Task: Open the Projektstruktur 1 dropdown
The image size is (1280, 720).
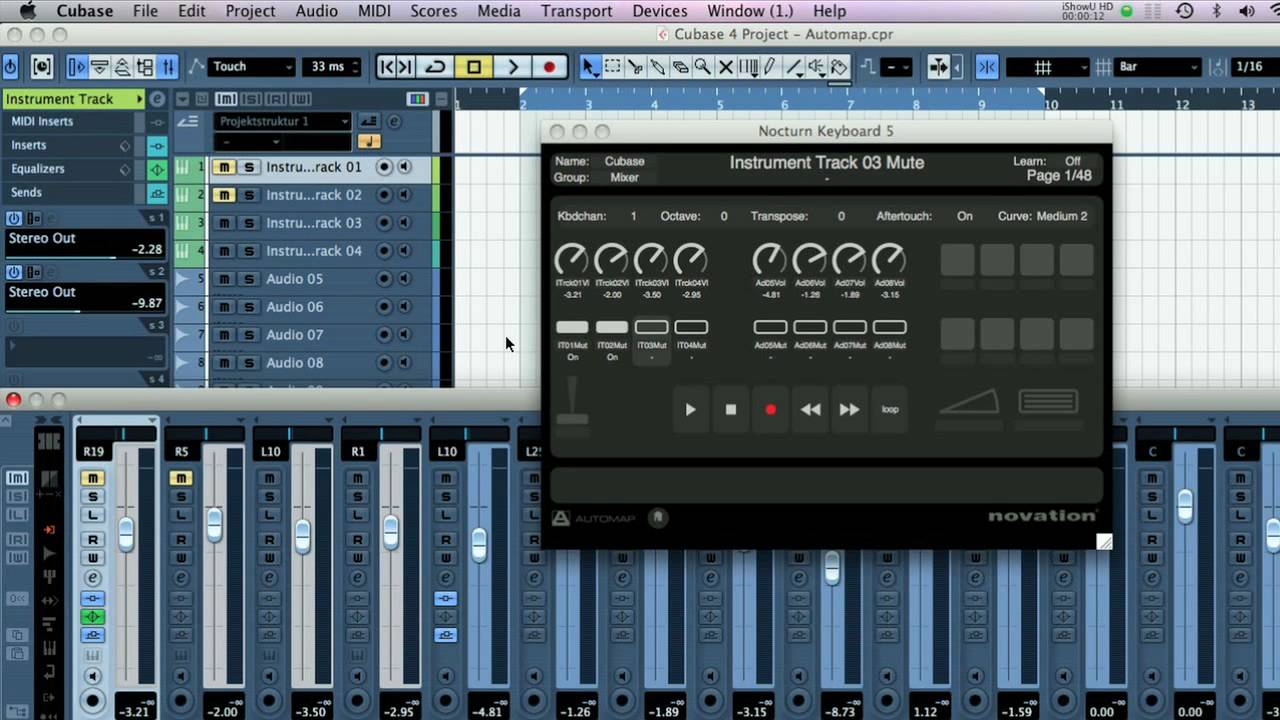Action: (x=283, y=121)
